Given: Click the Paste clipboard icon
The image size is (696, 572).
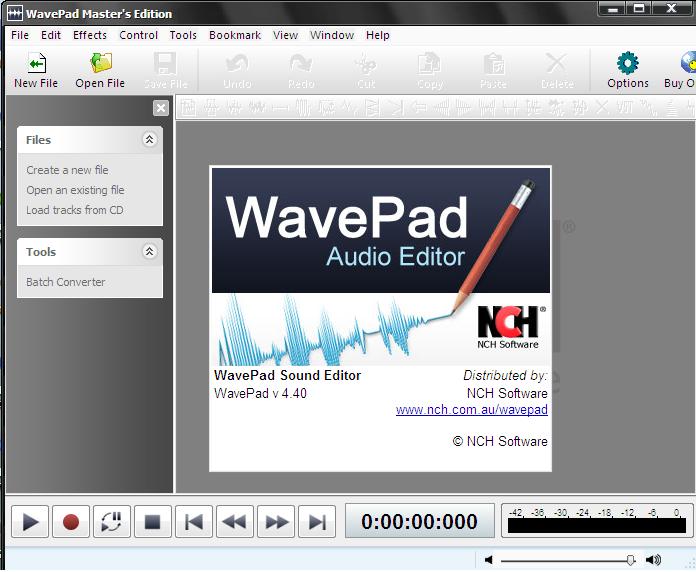Looking at the screenshot, I should (x=494, y=63).
